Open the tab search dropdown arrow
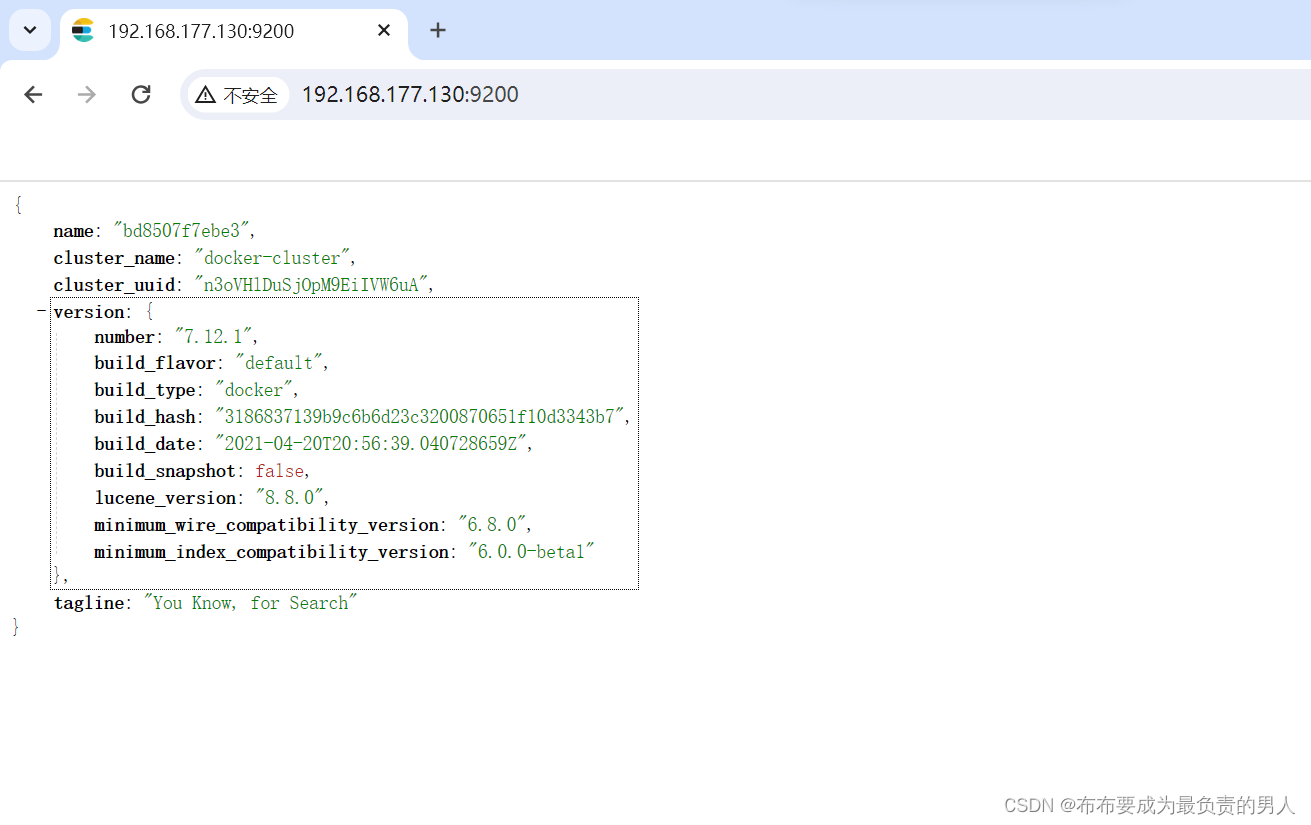This screenshot has width=1311, height=825. tap(30, 30)
